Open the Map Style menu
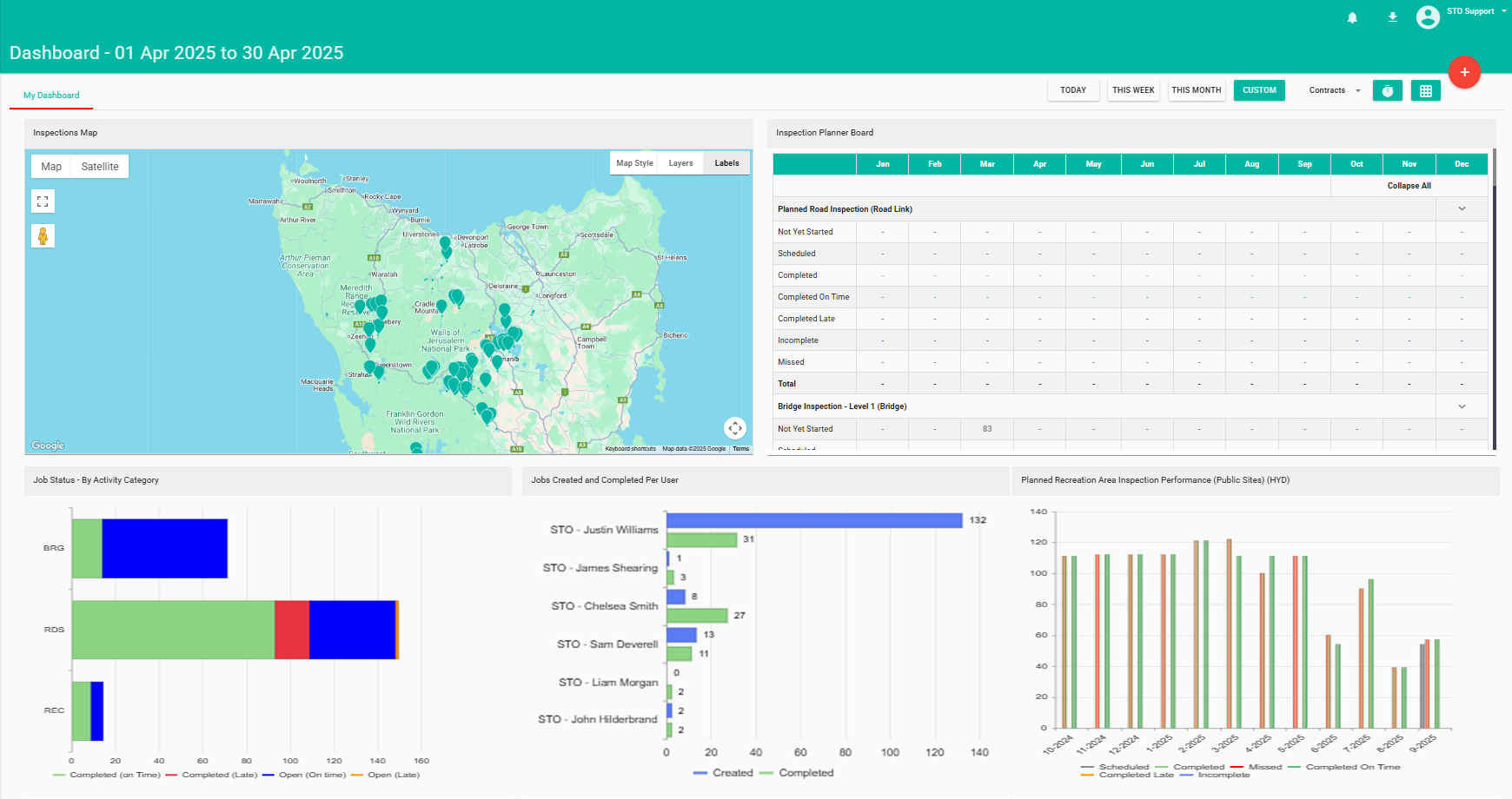1512x799 pixels. [634, 163]
